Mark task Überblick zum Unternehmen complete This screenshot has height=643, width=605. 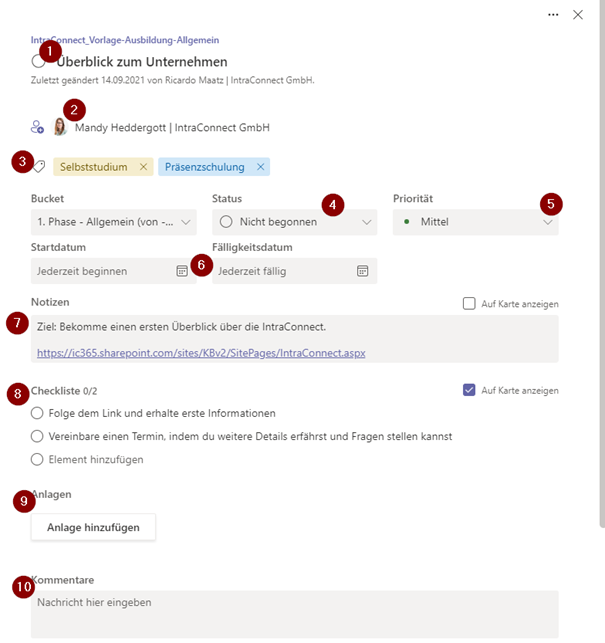pyautogui.click(x=38, y=62)
